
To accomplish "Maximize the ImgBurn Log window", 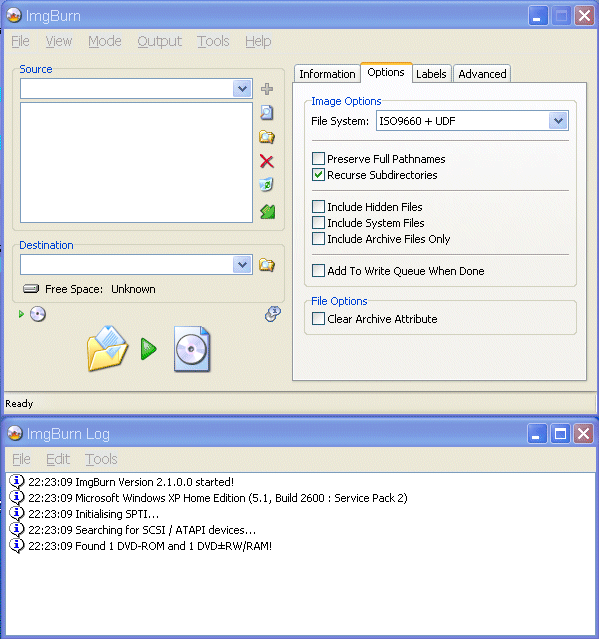I will [560, 434].
